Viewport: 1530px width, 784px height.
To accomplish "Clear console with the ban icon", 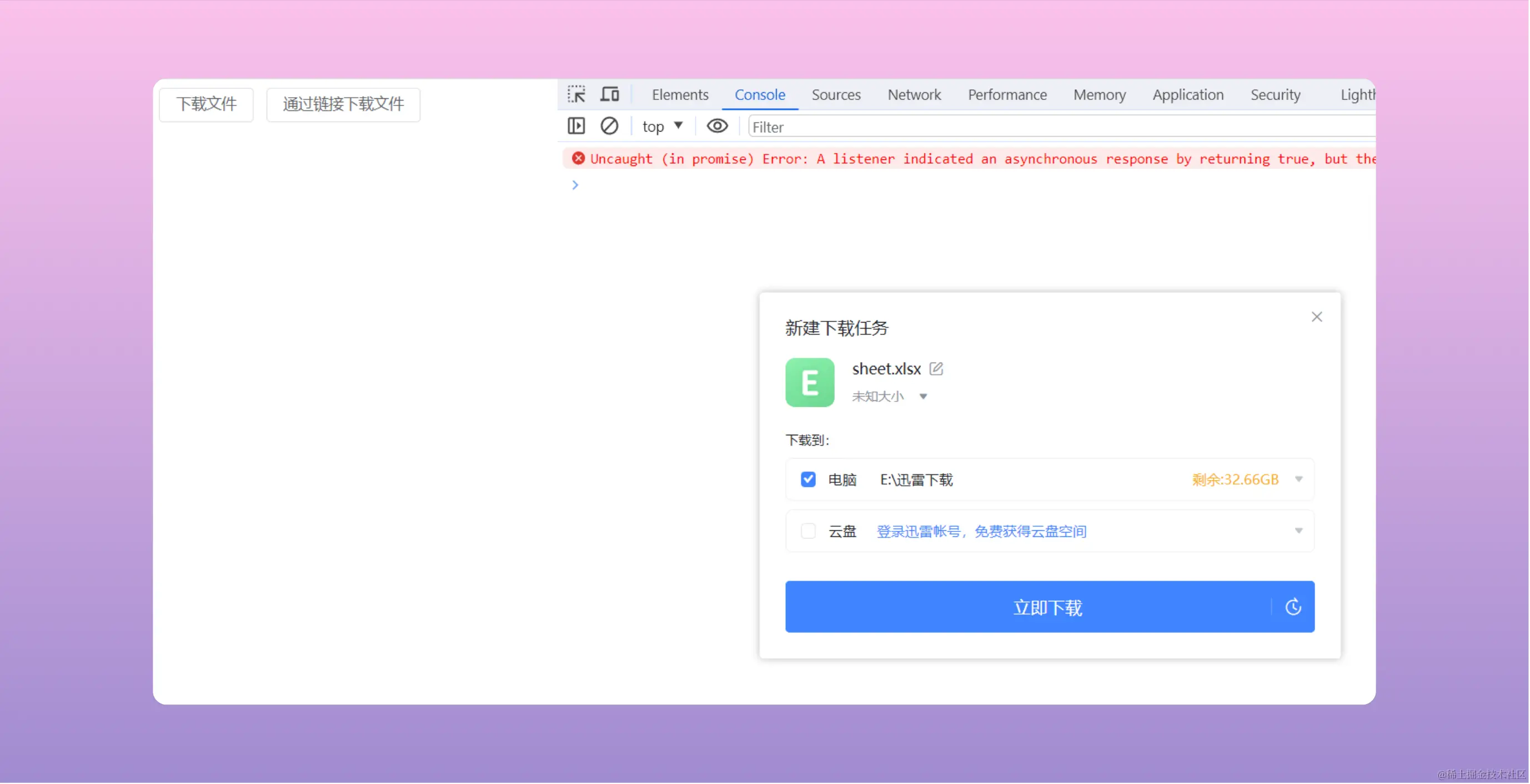I will (x=609, y=126).
